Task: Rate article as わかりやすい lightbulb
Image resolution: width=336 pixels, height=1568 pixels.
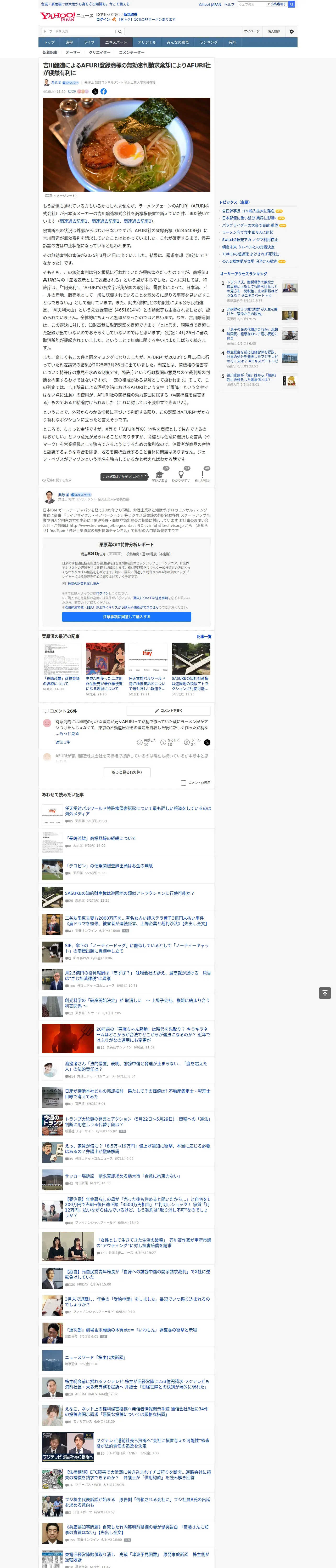Action: click(x=181, y=475)
